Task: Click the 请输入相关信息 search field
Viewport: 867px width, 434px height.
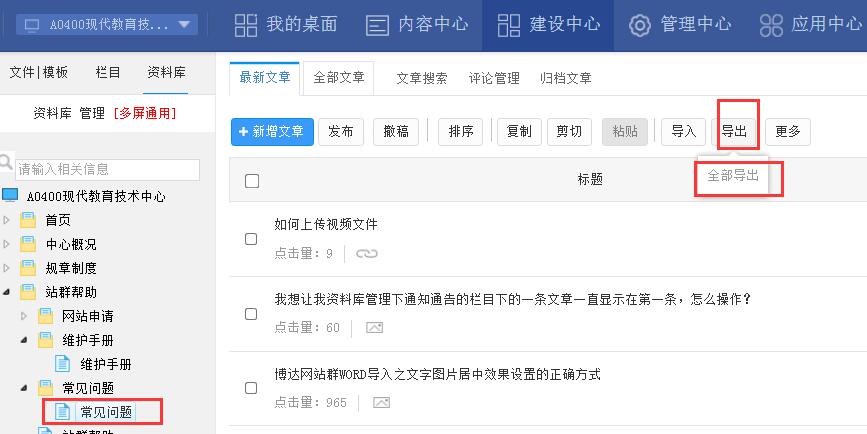Action: [108, 169]
